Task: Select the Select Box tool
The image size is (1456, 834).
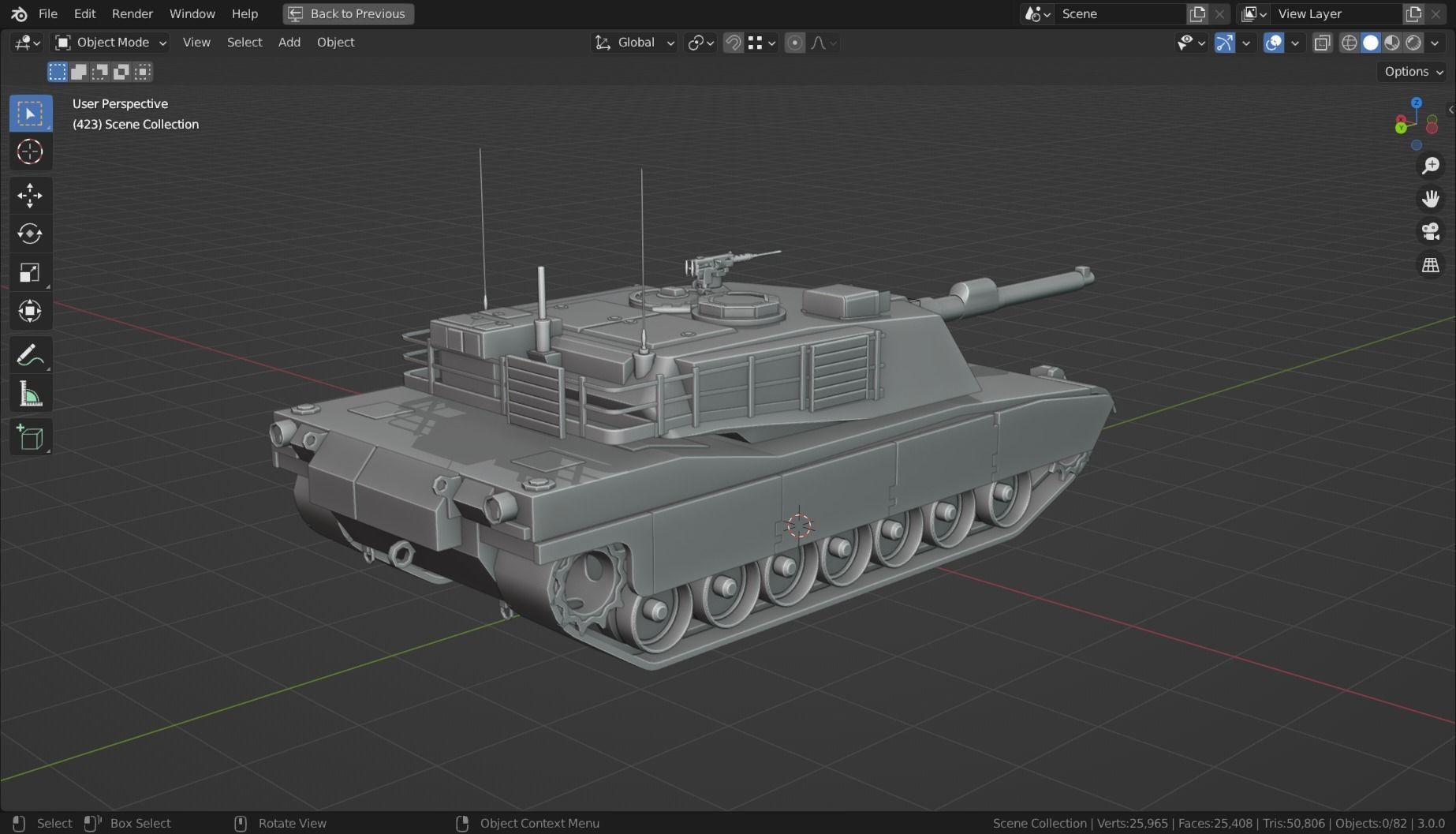Action: [31, 114]
